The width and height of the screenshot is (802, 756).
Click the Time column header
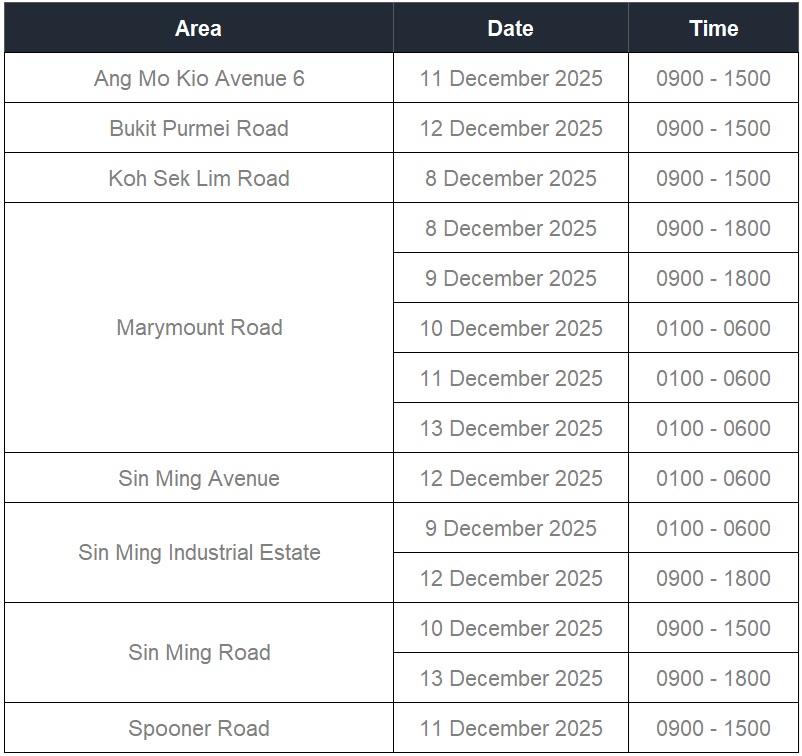point(713,28)
